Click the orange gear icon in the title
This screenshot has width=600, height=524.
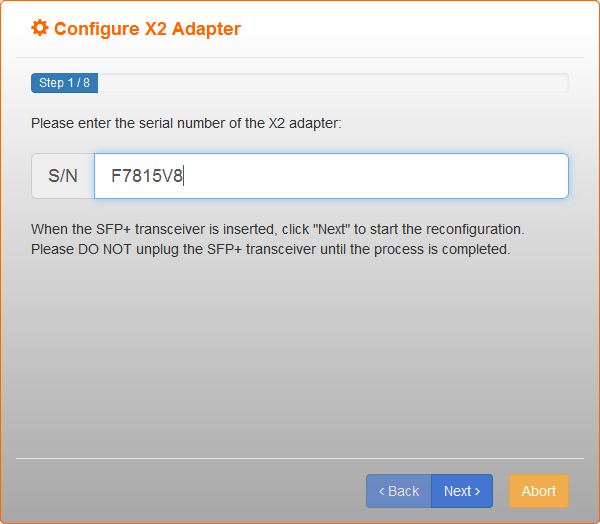point(40,28)
